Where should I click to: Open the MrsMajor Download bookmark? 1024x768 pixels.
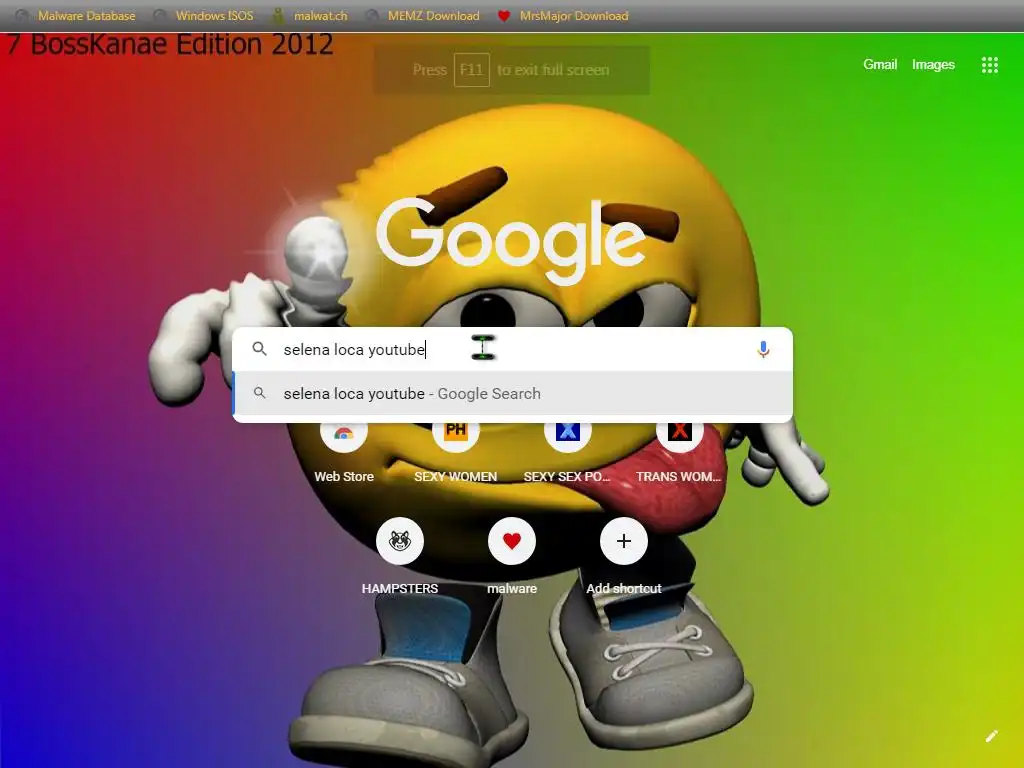tap(574, 16)
